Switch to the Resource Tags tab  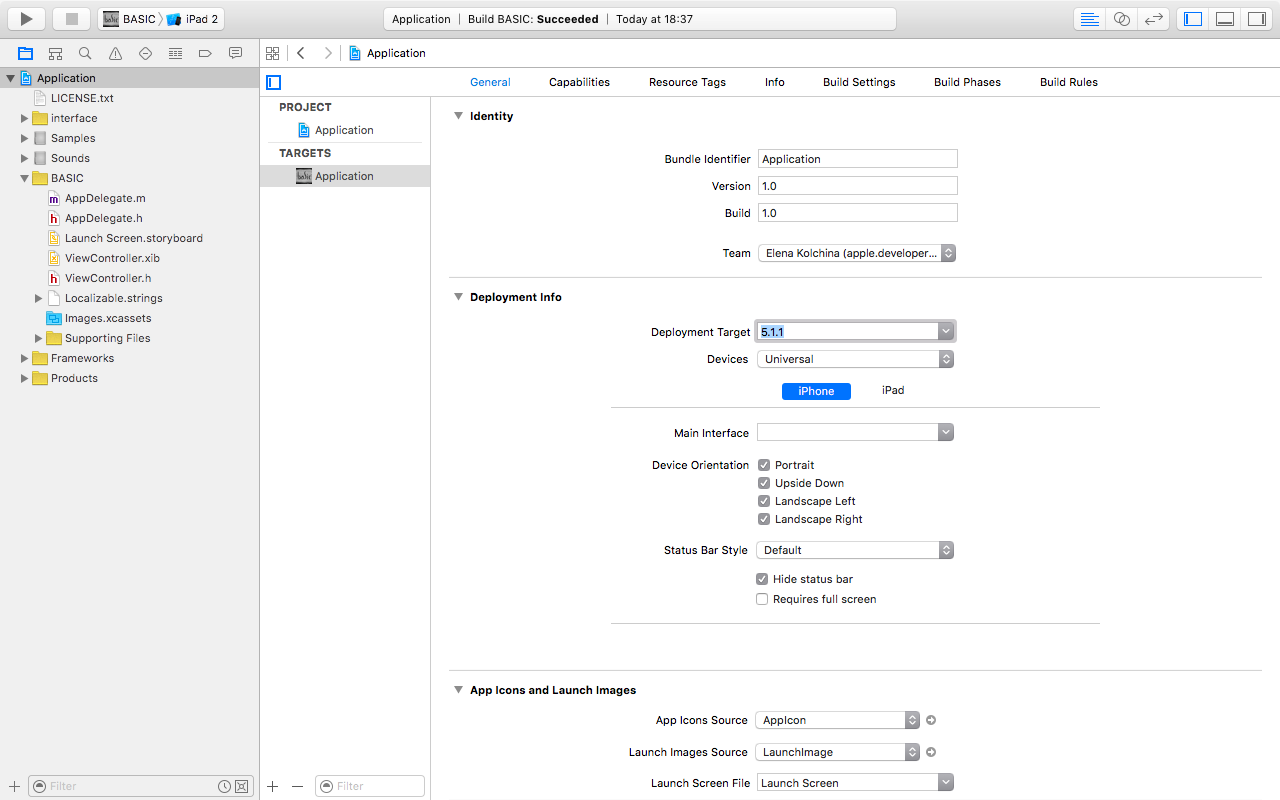[687, 82]
